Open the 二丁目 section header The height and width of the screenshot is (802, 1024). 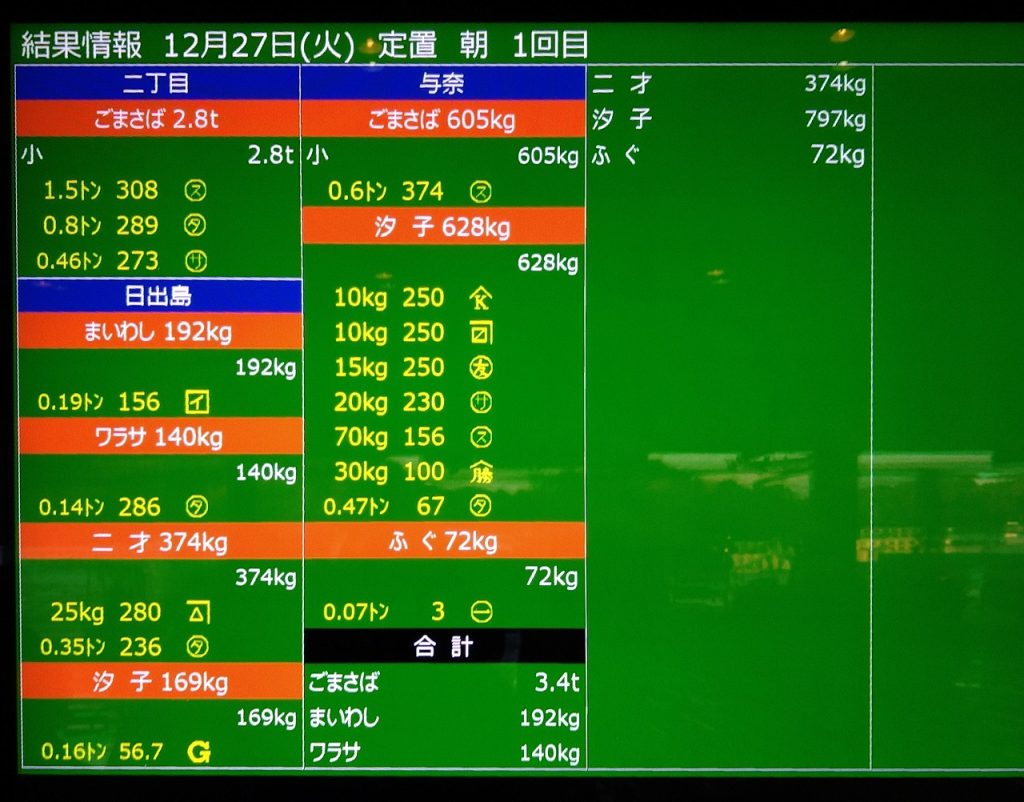[x=157, y=83]
